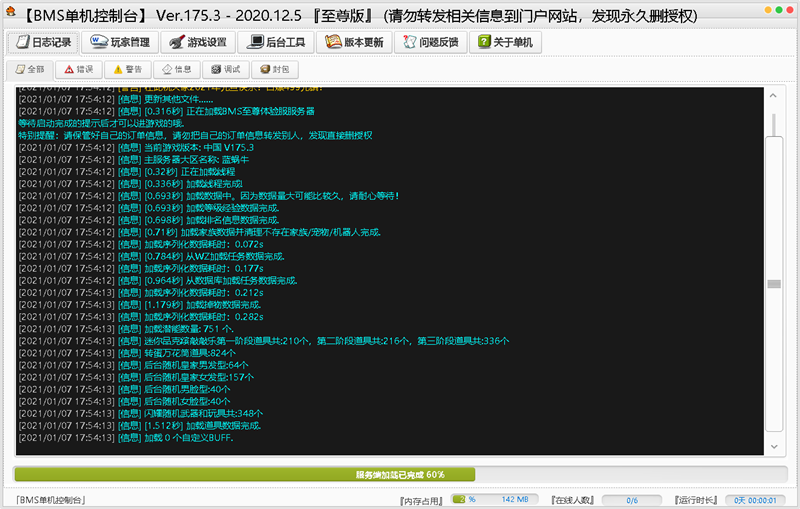Filter log by 调试 debug
The image size is (800, 509).
tap(226, 69)
